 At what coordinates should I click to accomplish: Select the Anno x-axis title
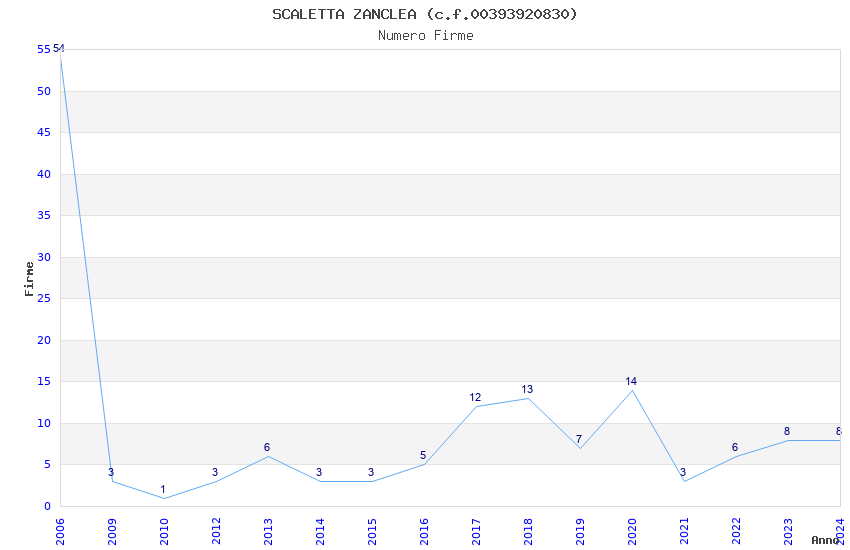point(825,540)
